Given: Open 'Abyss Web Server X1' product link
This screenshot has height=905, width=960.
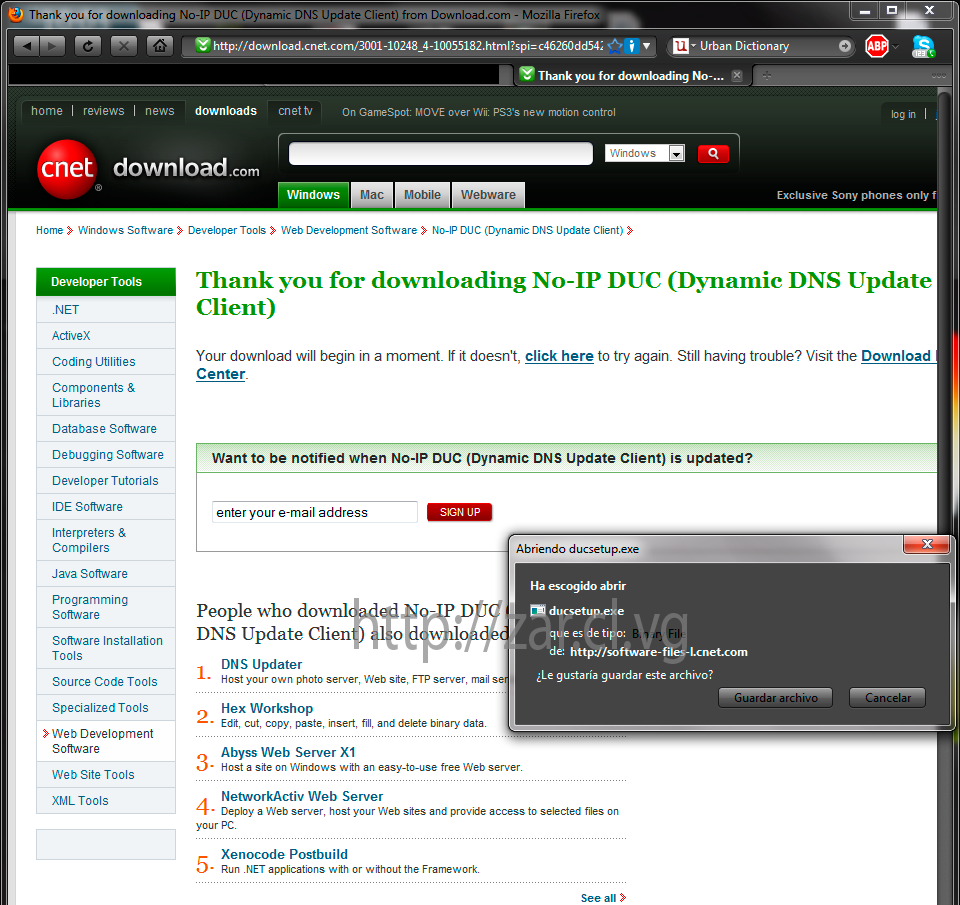Looking at the screenshot, I should click(x=288, y=753).
